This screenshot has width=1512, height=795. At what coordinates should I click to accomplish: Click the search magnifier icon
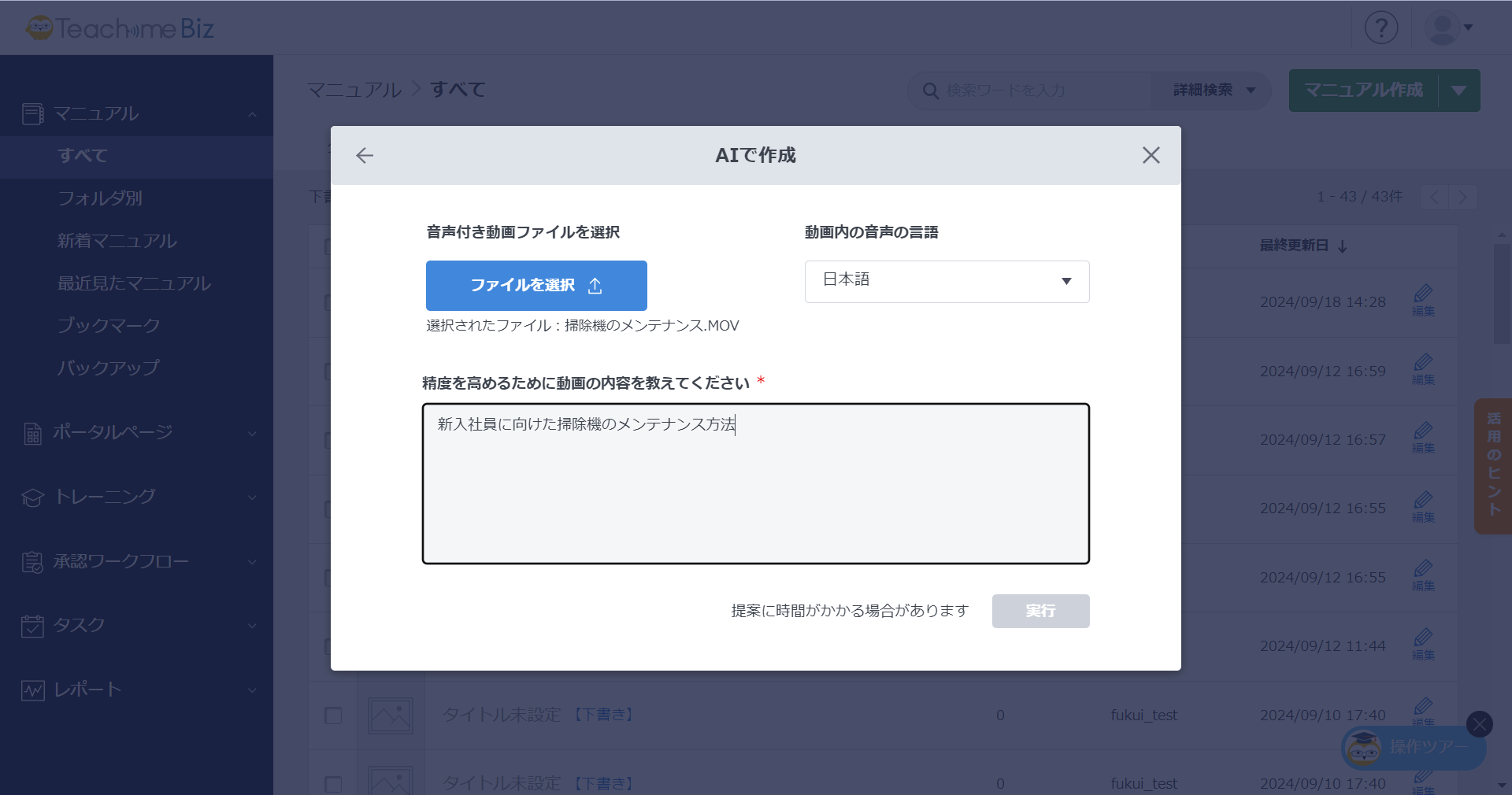(x=930, y=91)
